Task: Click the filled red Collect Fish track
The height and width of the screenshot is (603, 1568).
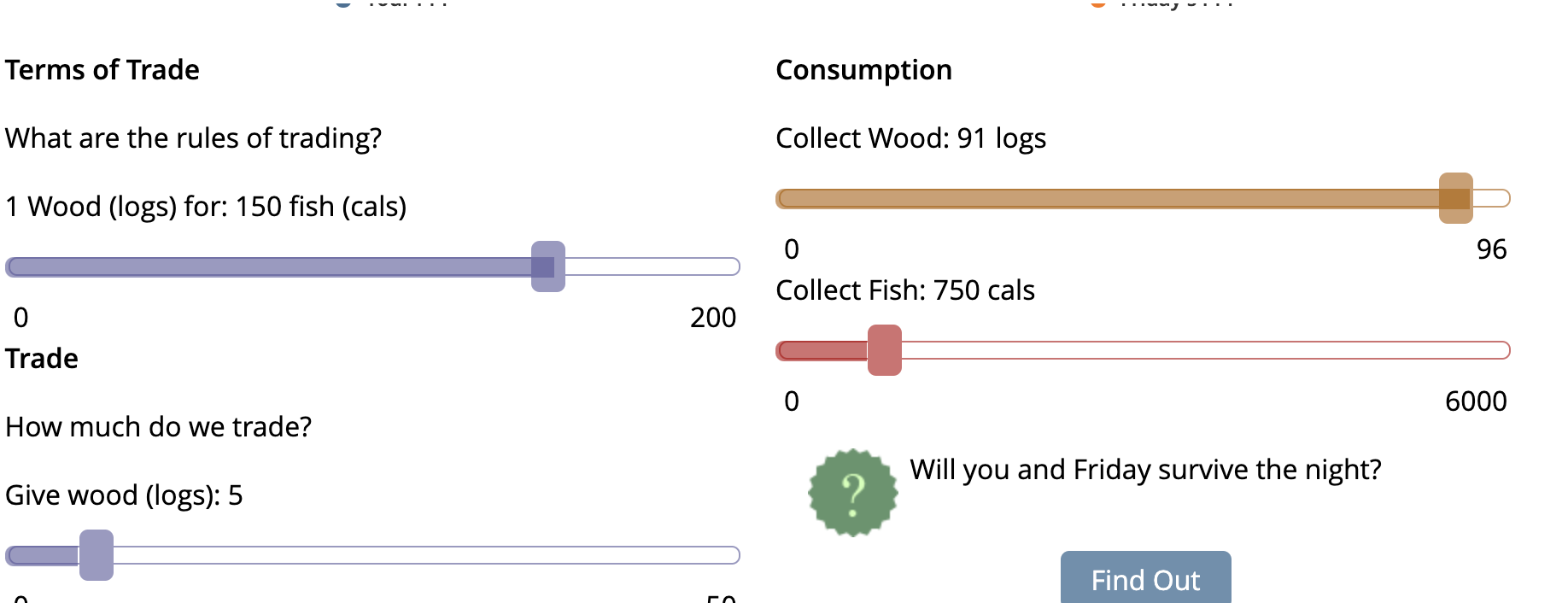Action: click(x=822, y=350)
